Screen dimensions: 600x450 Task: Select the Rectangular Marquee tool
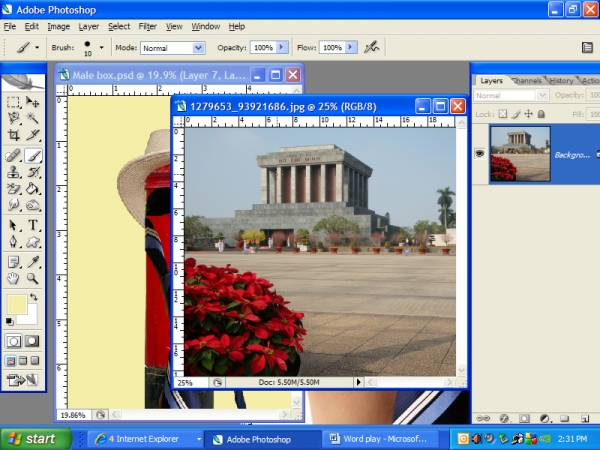(13, 102)
